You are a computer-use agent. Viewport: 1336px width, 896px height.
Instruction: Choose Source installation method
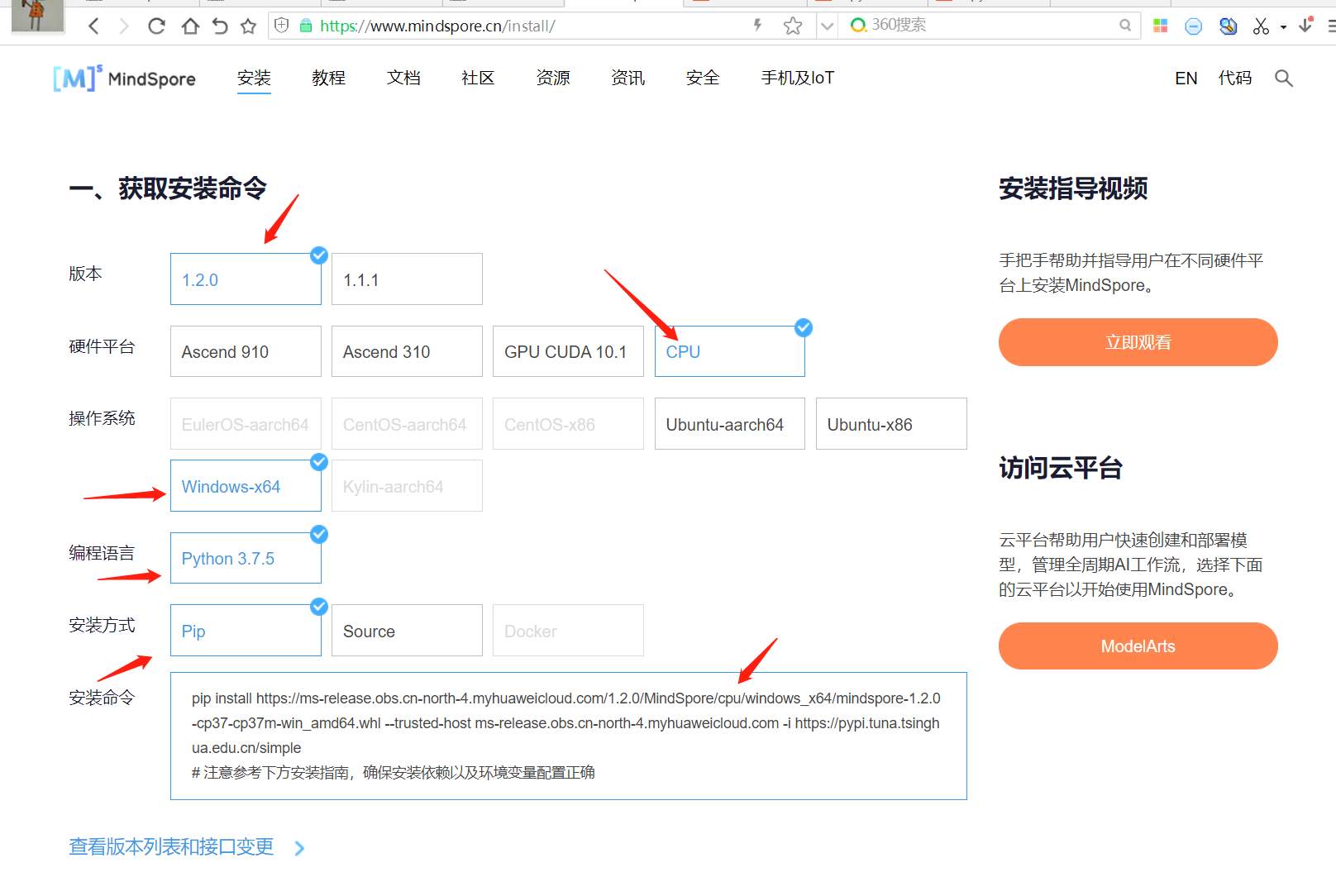click(x=407, y=631)
